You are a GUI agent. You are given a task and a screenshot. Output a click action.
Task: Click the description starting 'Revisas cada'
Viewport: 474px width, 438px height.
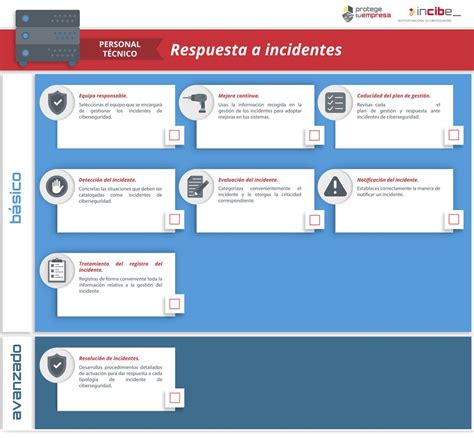point(398,111)
